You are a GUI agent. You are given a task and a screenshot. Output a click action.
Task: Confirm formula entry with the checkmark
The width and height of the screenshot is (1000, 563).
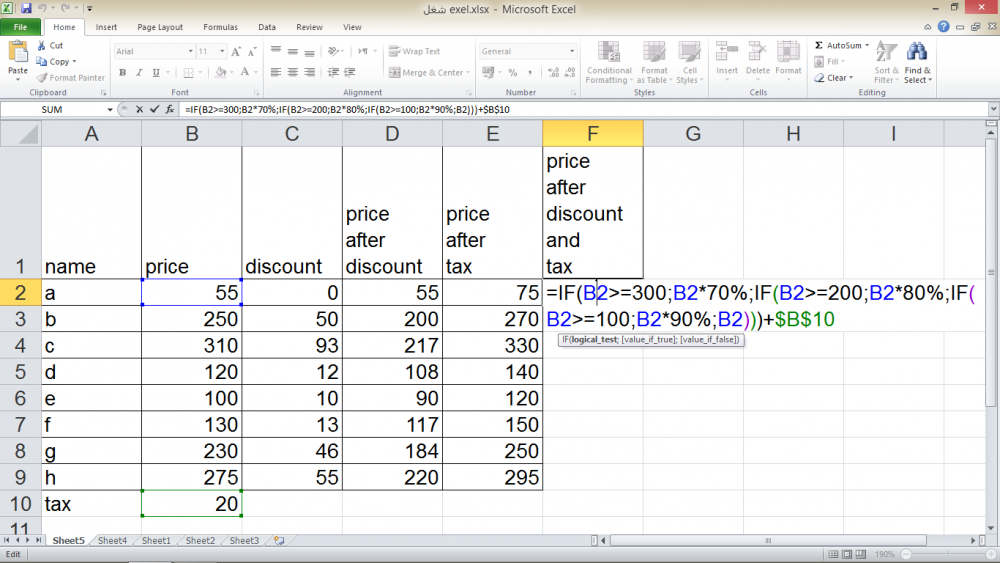(154, 110)
